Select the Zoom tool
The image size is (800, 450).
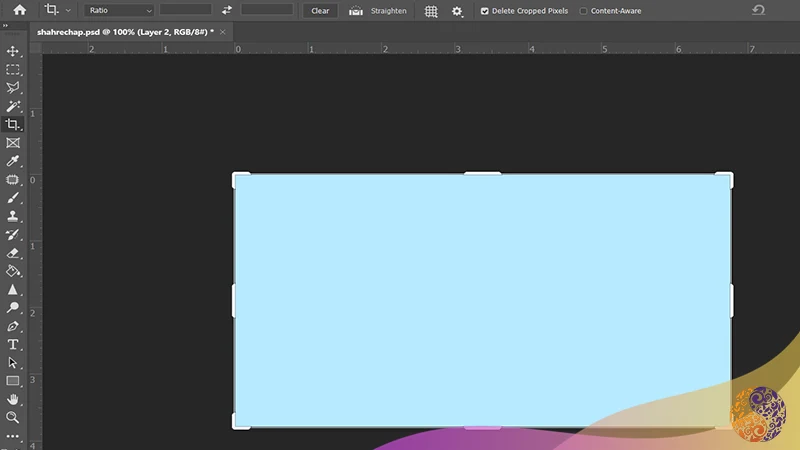(13, 417)
